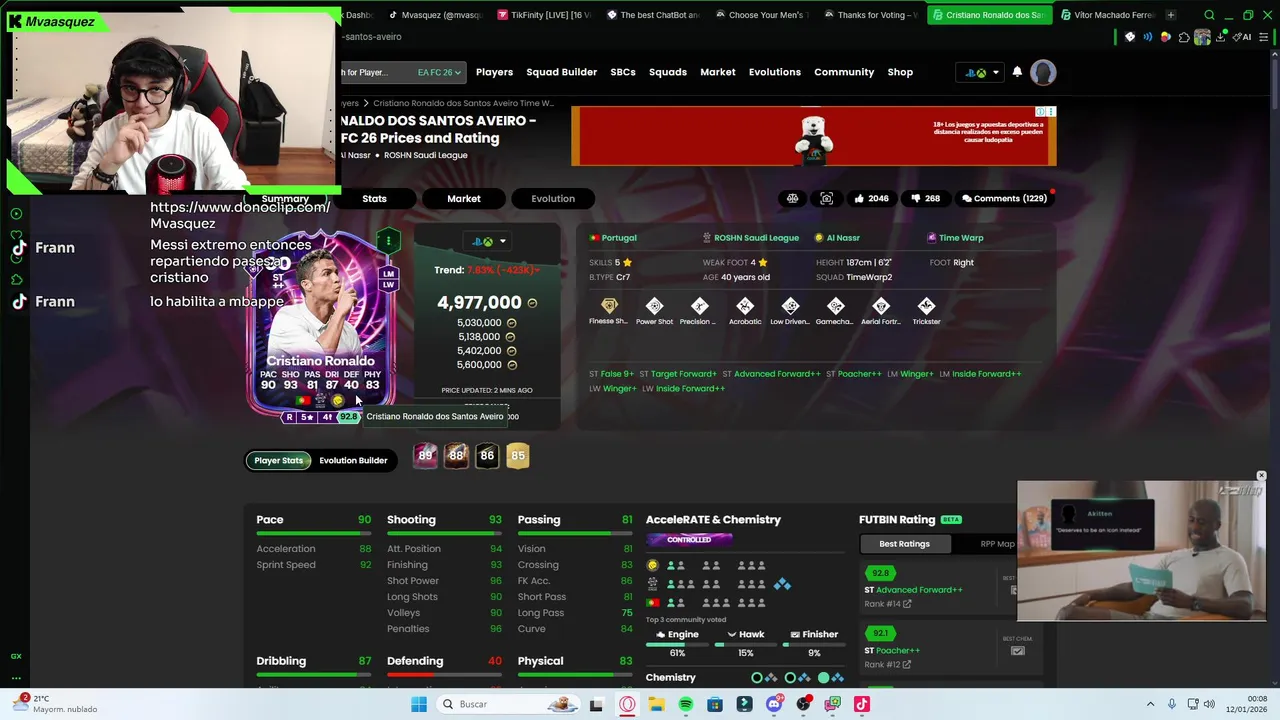Select the Acrobatic playstyle icon
Screen dimensions: 1280x720
(745, 305)
